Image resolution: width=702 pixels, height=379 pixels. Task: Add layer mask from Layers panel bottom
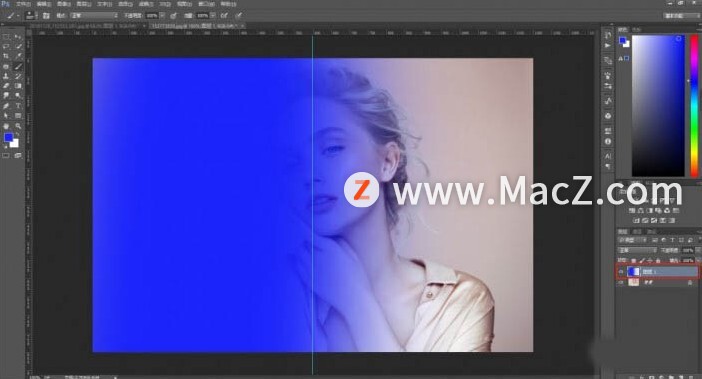point(652,377)
